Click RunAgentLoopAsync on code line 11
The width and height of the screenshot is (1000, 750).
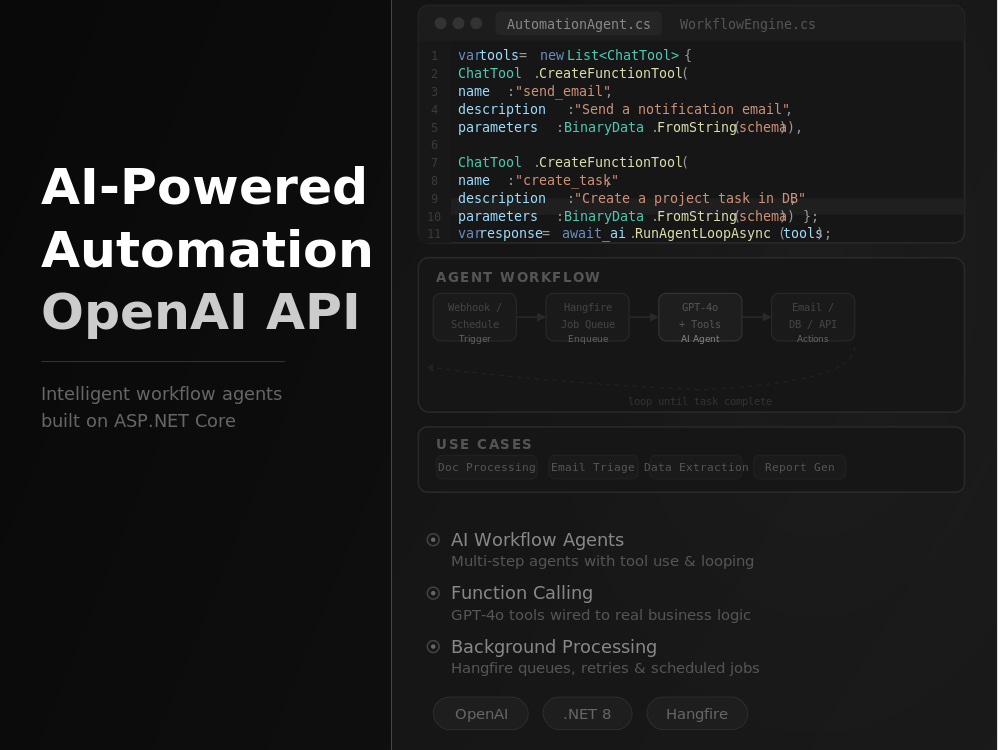pyautogui.click(x=702, y=233)
